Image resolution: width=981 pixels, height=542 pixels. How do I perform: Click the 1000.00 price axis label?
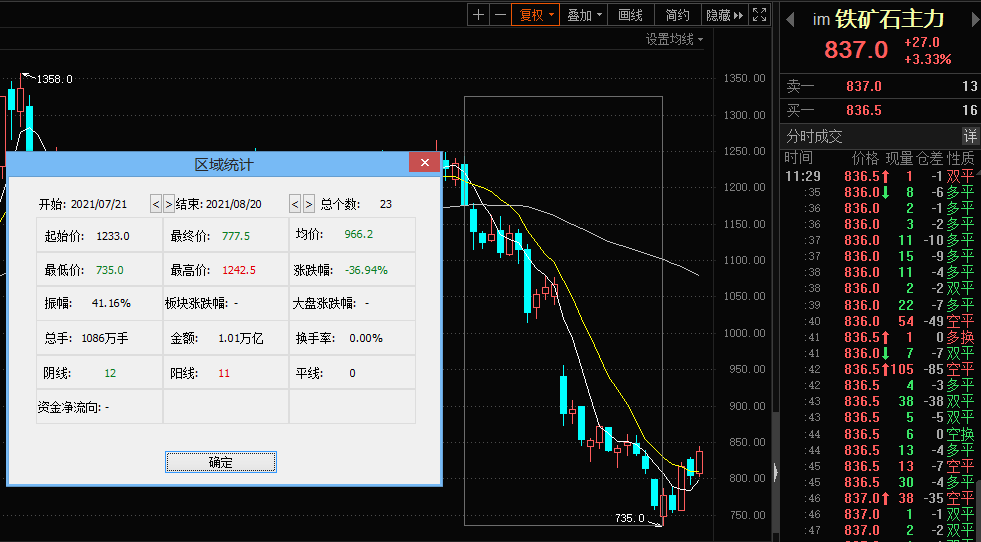[x=745, y=333]
